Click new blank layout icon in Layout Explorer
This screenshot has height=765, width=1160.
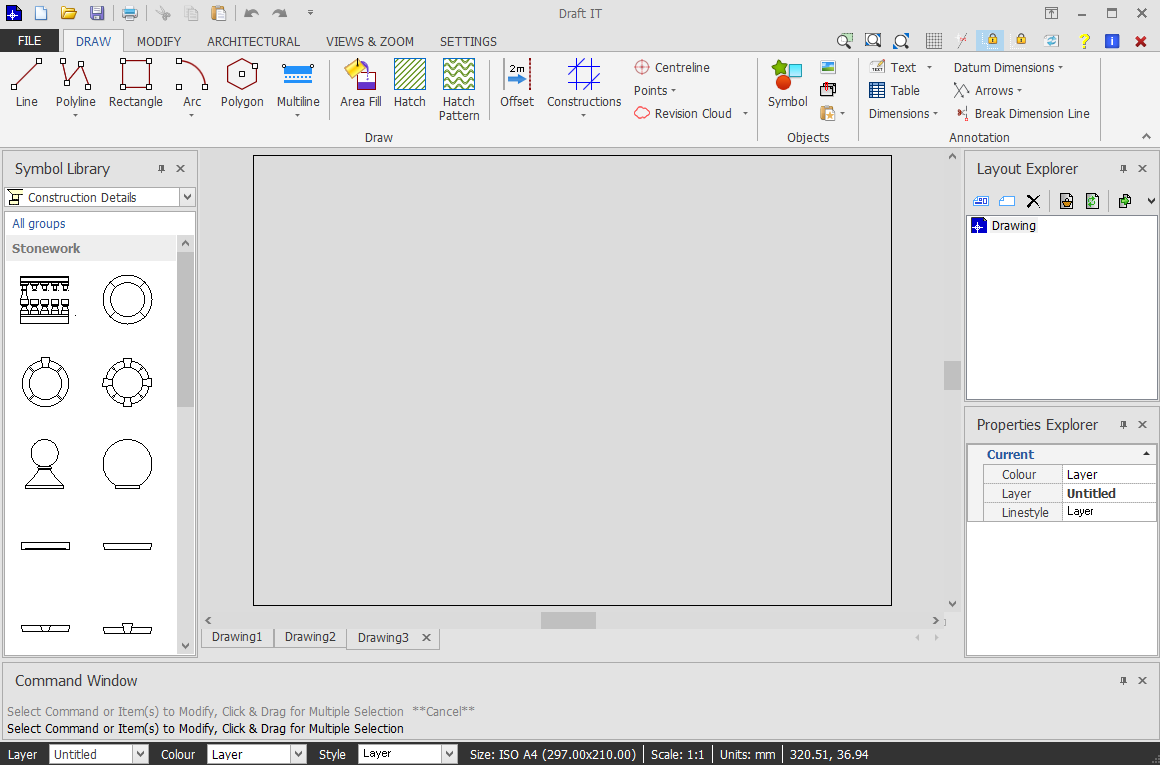click(x=1007, y=201)
